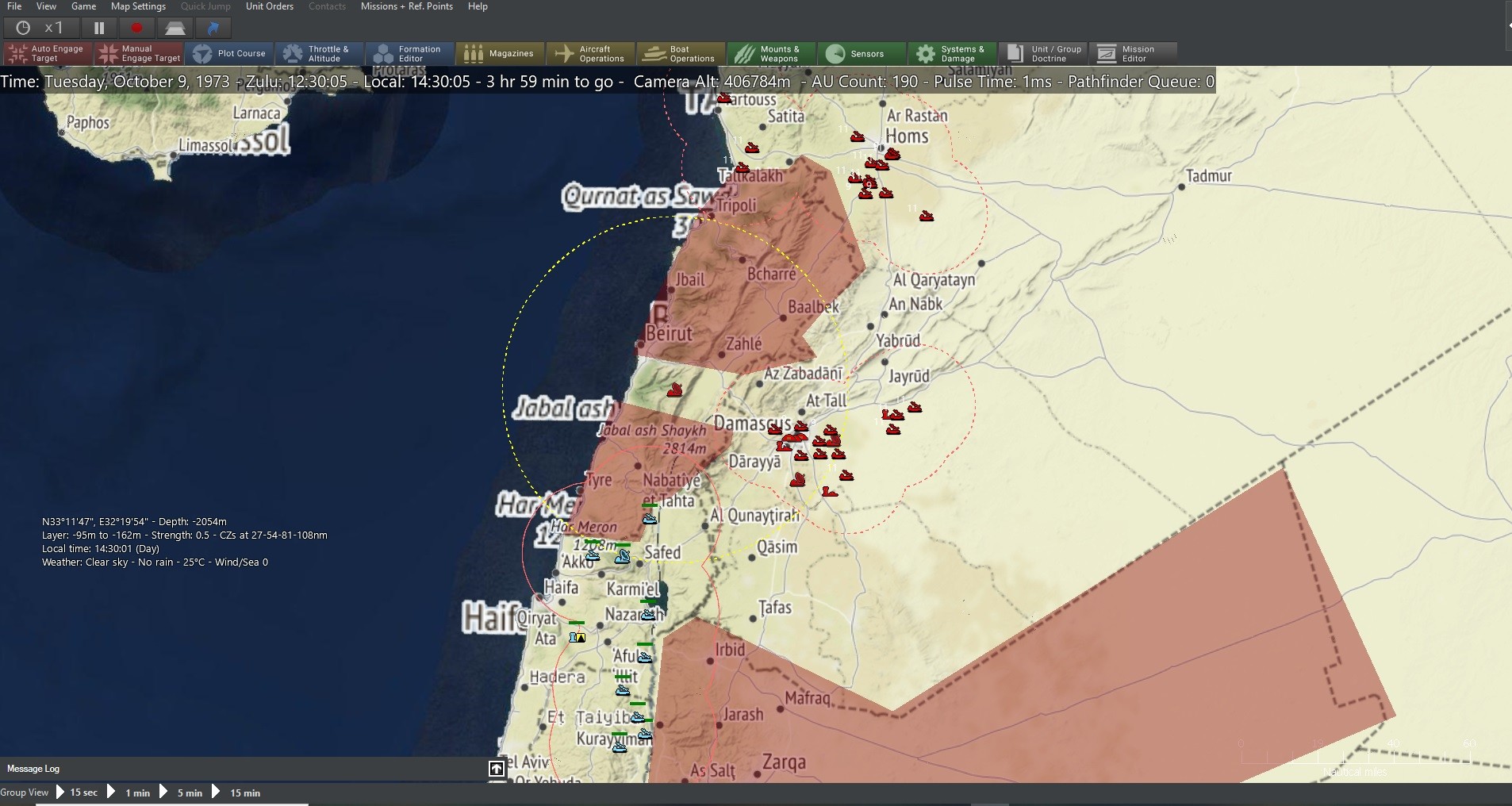Open the Mission Editor

click(1134, 53)
